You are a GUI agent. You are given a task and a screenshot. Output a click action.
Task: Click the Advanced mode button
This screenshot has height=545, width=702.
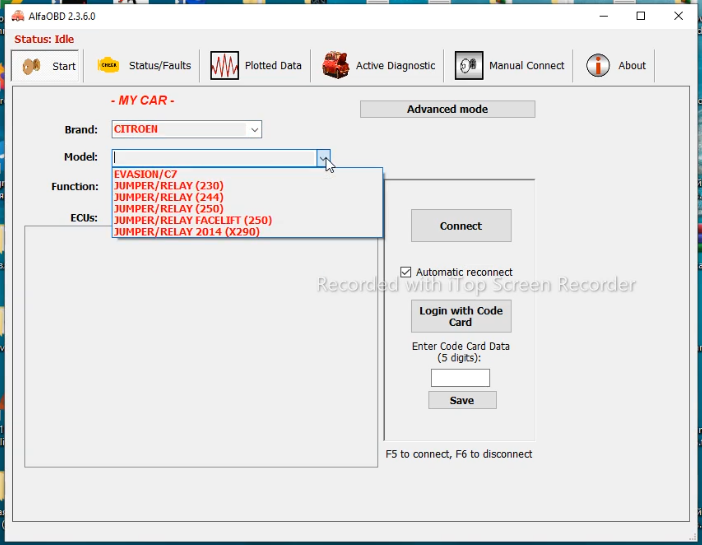[447, 109]
